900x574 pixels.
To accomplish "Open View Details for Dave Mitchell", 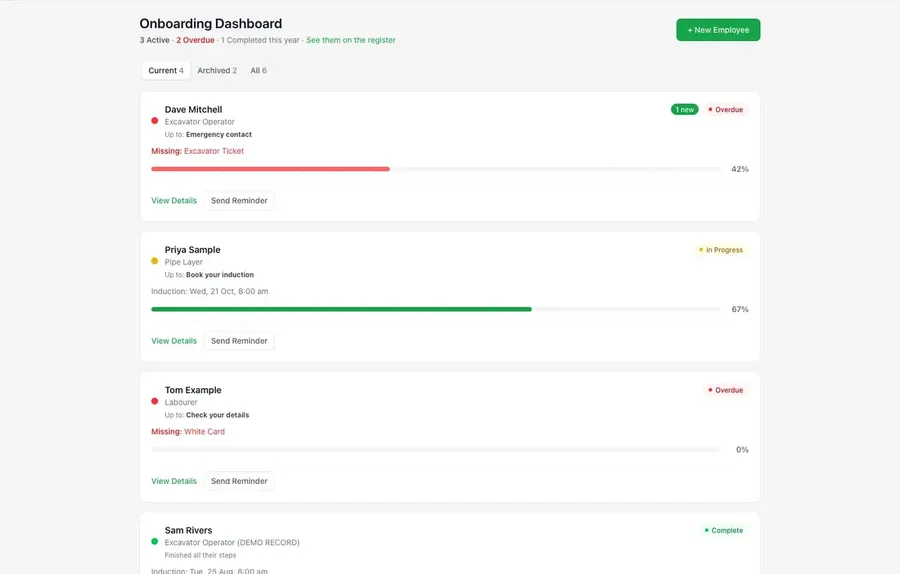I will click(x=174, y=200).
